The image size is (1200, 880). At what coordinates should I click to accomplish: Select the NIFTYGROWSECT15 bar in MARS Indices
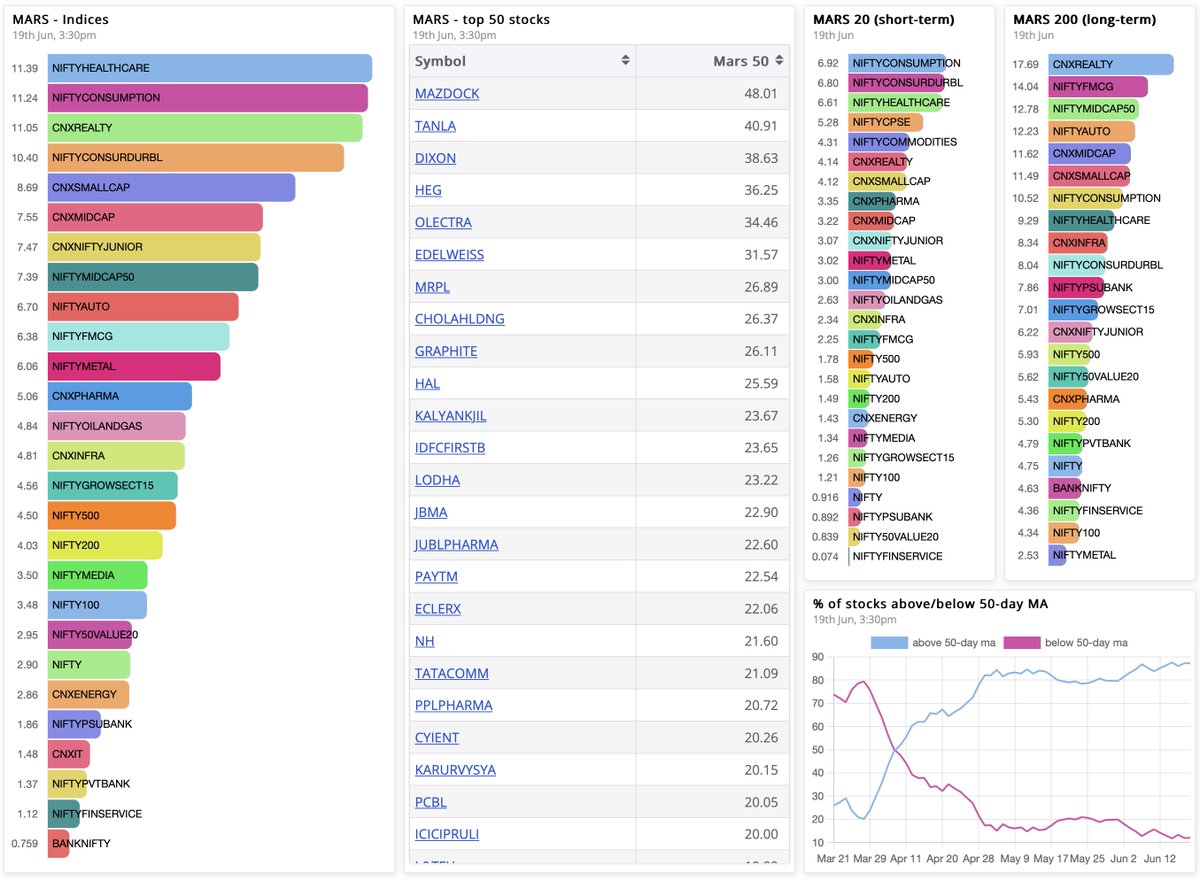click(113, 485)
